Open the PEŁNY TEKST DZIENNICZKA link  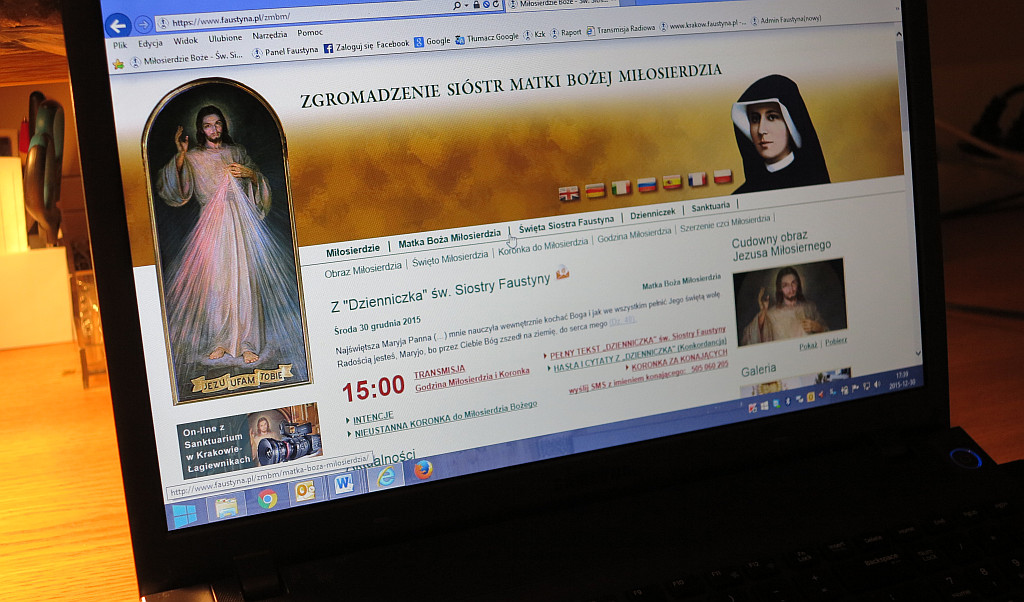pos(637,343)
